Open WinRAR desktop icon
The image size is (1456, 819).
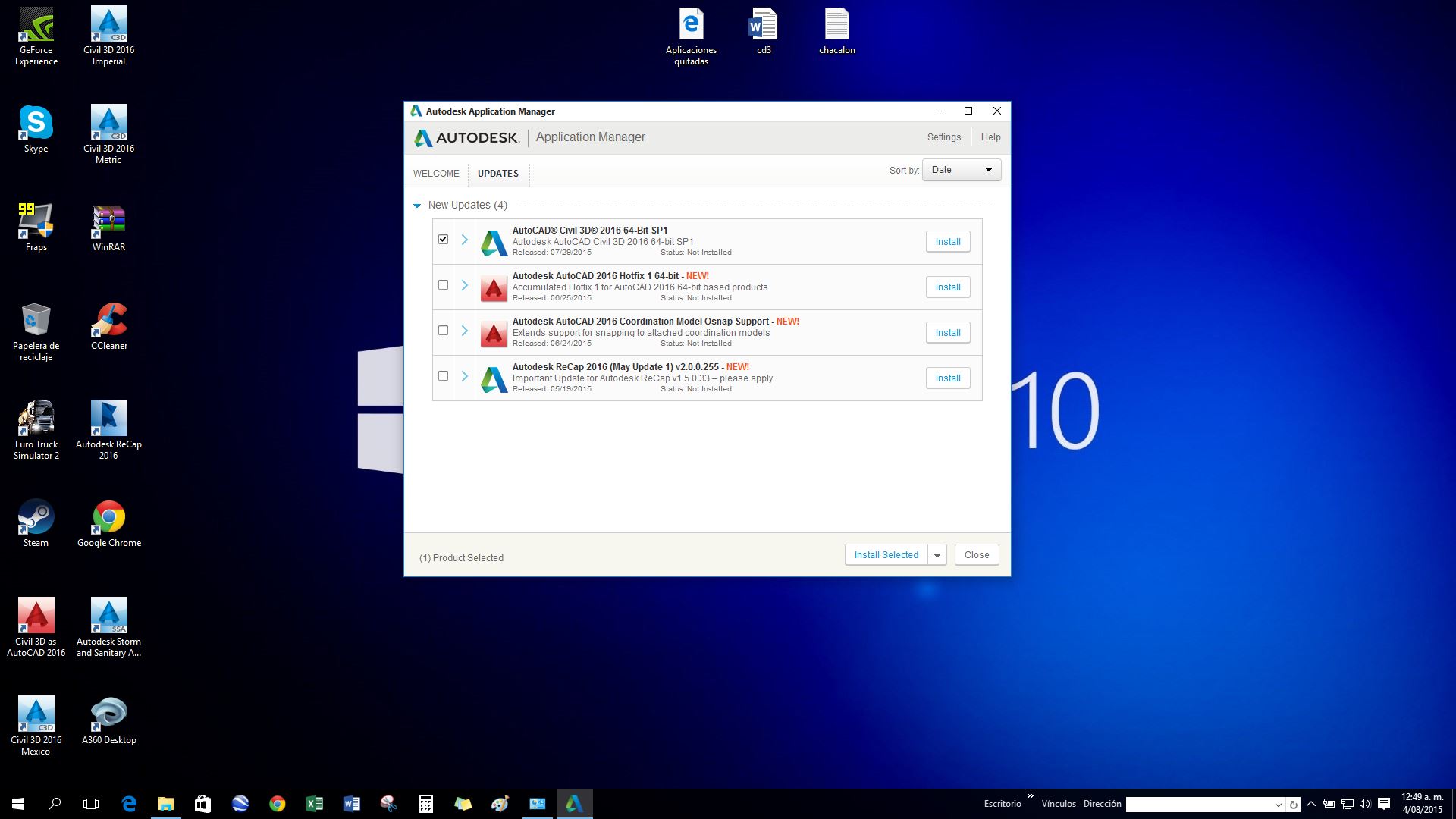coord(108,227)
